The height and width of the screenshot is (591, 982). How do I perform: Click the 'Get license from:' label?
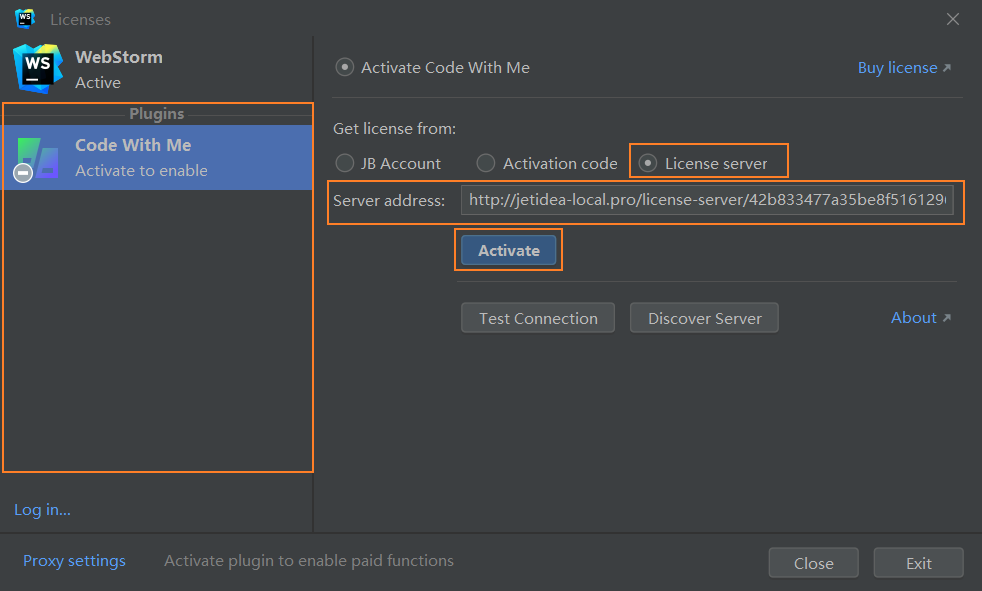(x=395, y=128)
